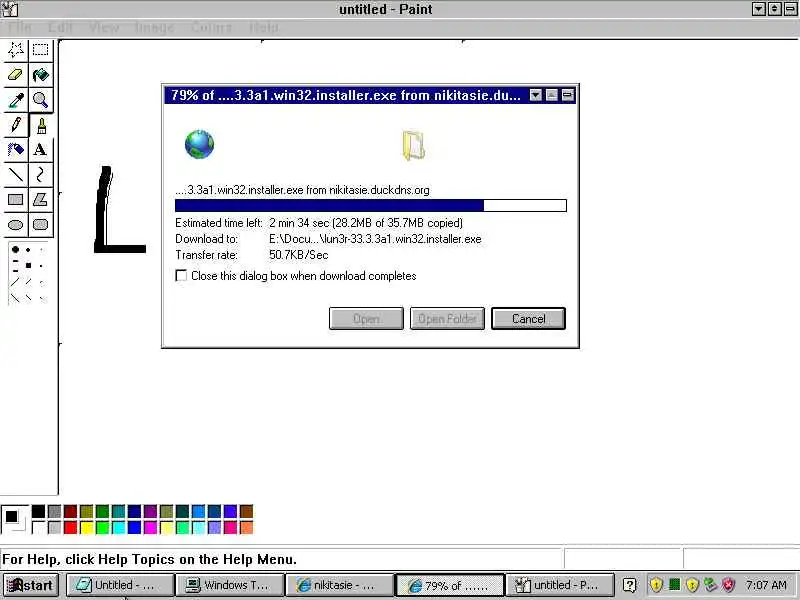800x600 pixels.
Task: Click the foreground/background color indicator box
Action: click(14, 519)
